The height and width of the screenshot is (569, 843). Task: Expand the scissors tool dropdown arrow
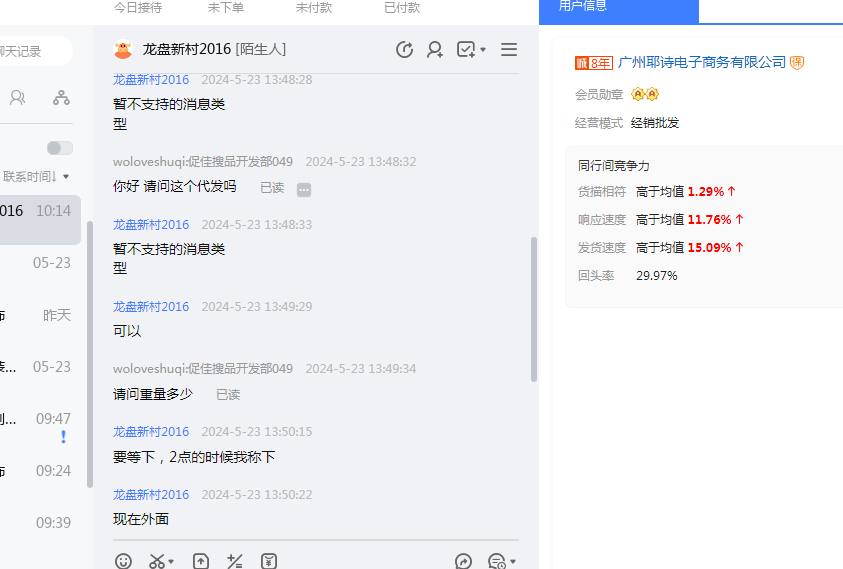(x=172, y=562)
